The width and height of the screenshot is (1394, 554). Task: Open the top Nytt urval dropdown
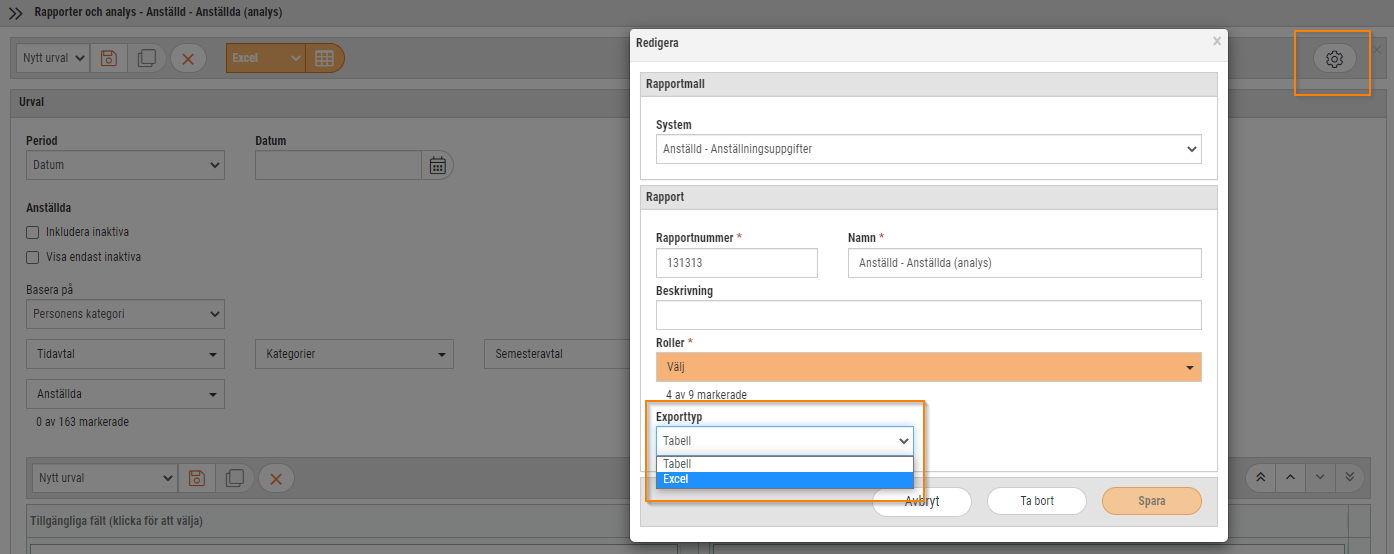point(52,58)
